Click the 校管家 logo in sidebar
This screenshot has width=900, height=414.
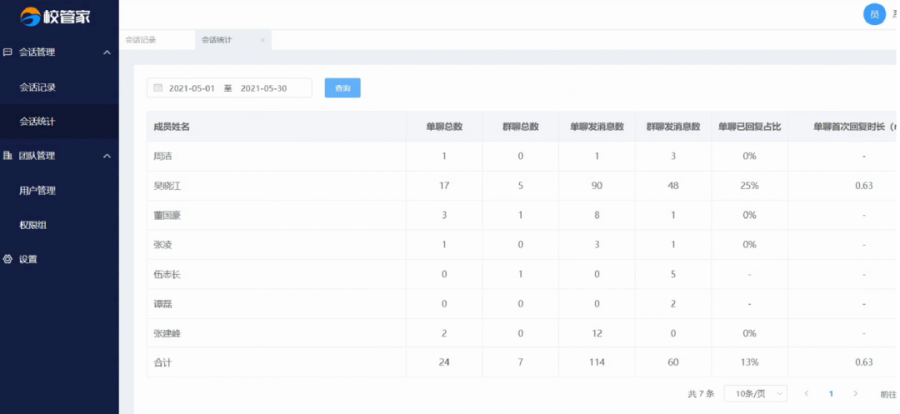pyautogui.click(x=58, y=16)
